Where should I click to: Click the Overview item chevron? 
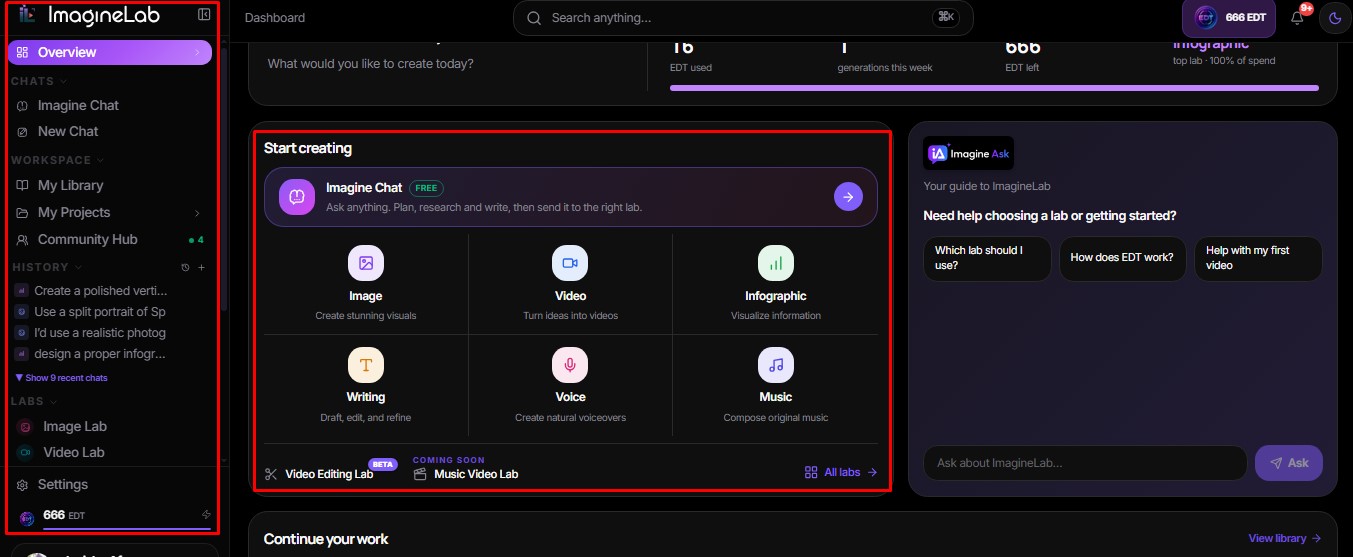tap(197, 52)
